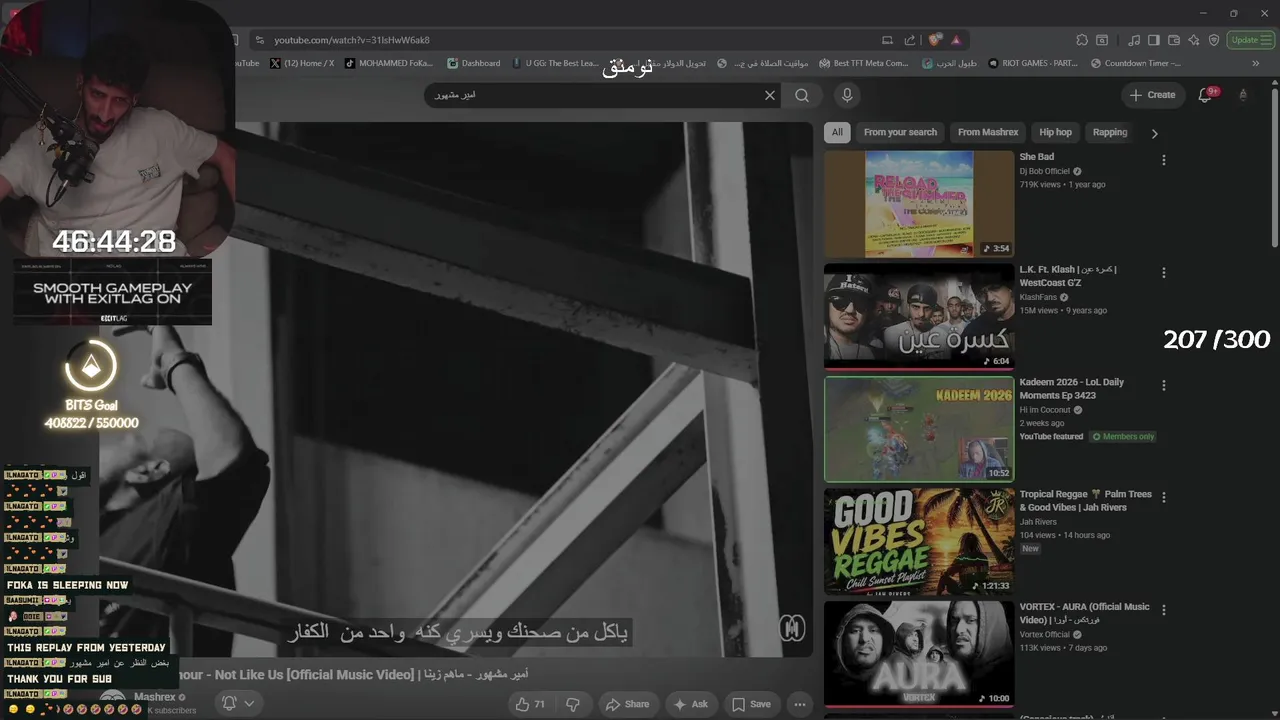Click the Brave Rewards triangle icon

[956, 40]
